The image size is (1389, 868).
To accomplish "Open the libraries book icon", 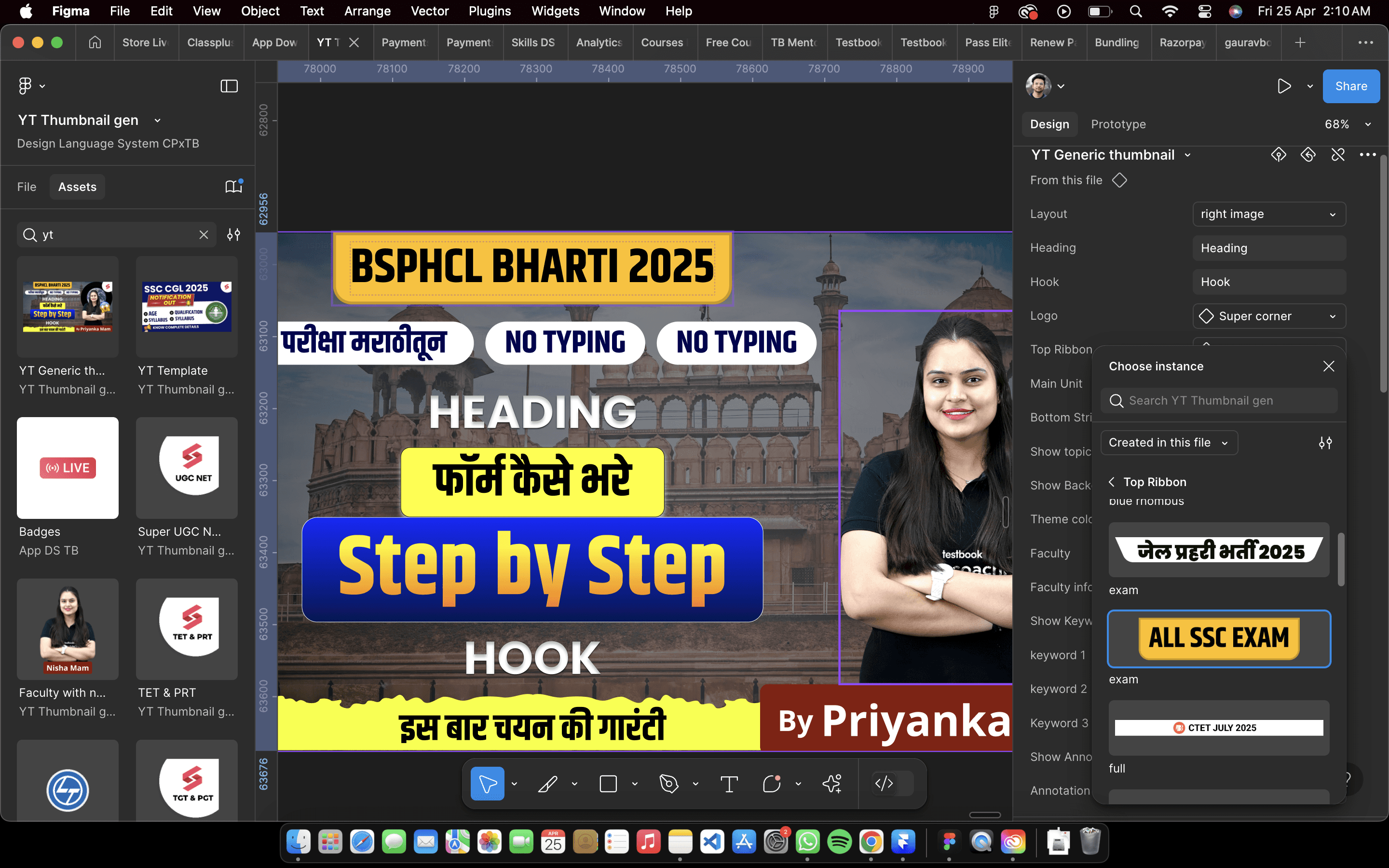I will coord(233,187).
